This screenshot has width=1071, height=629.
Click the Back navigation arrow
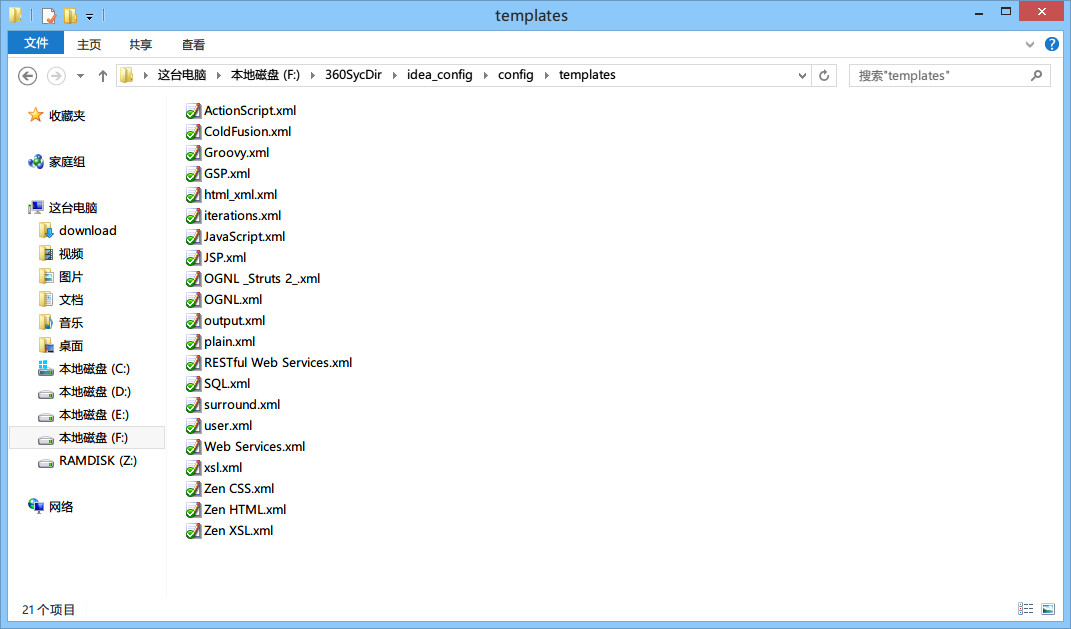pos(28,76)
